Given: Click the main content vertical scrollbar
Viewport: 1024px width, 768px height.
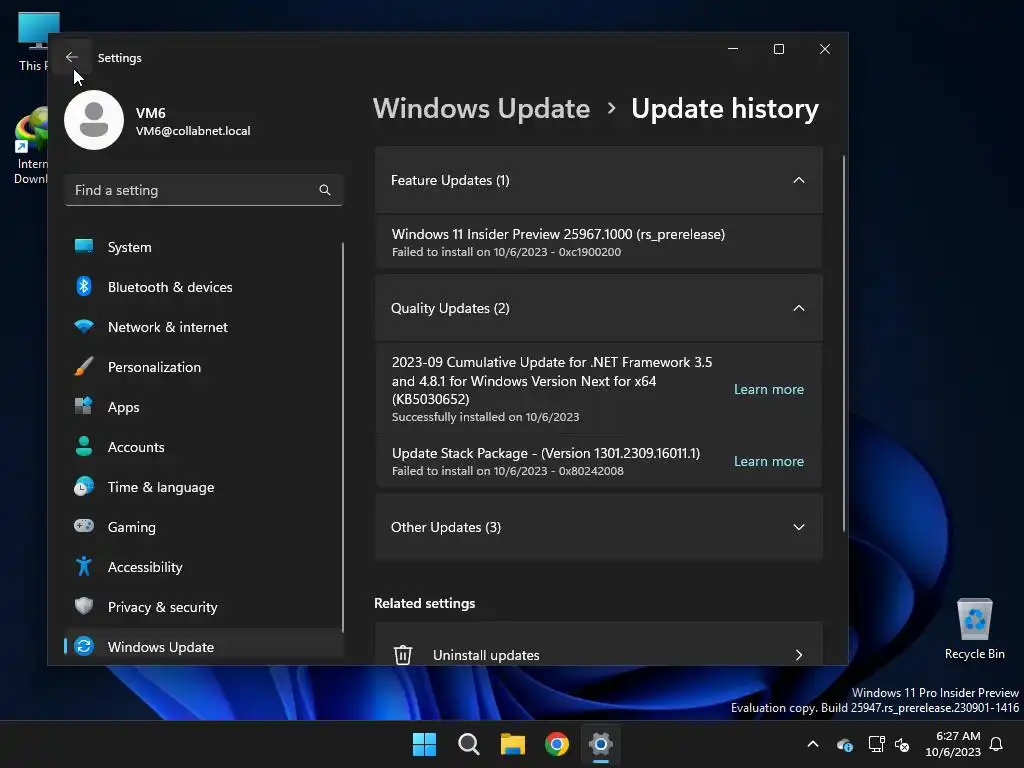Looking at the screenshot, I should [x=844, y=344].
